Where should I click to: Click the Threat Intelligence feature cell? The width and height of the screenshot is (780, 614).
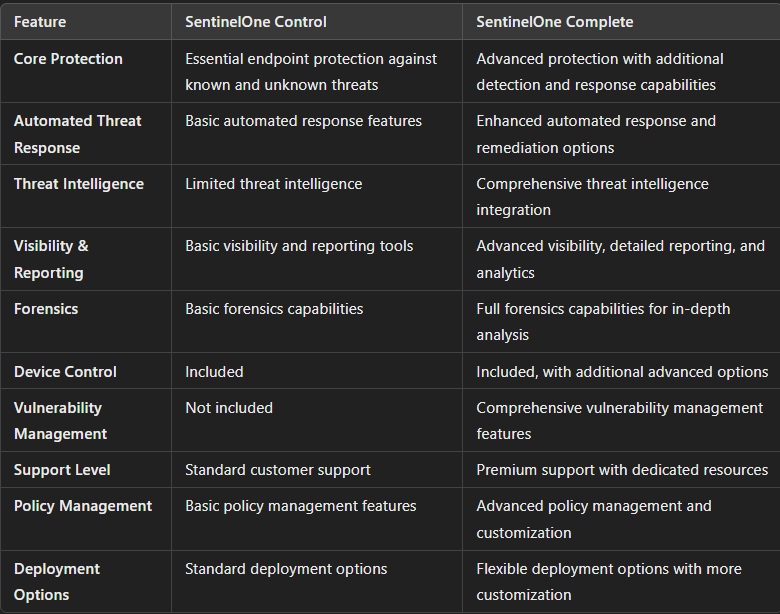(x=78, y=184)
